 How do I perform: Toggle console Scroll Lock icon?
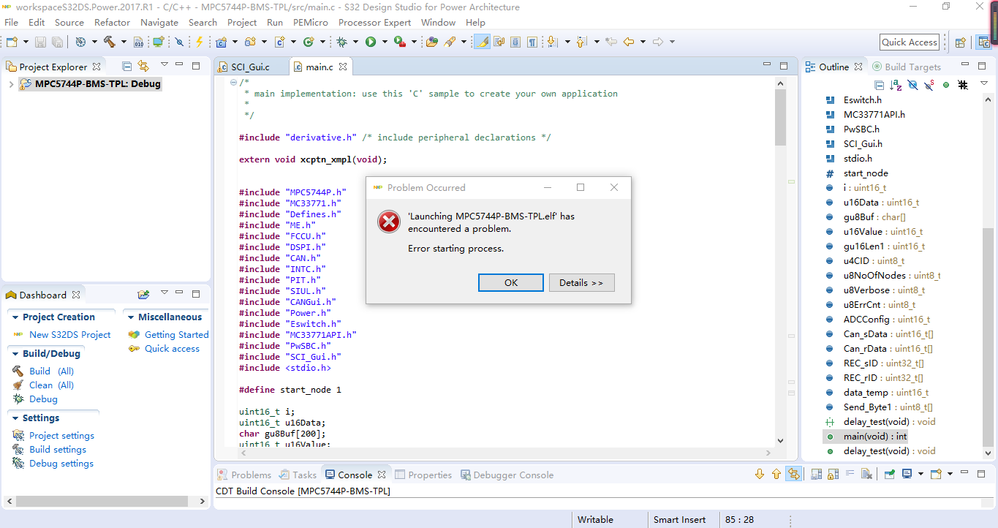click(833, 474)
